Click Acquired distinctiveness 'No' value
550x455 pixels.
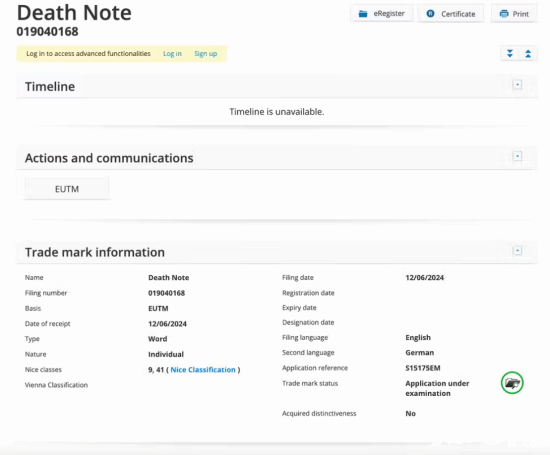(x=410, y=414)
